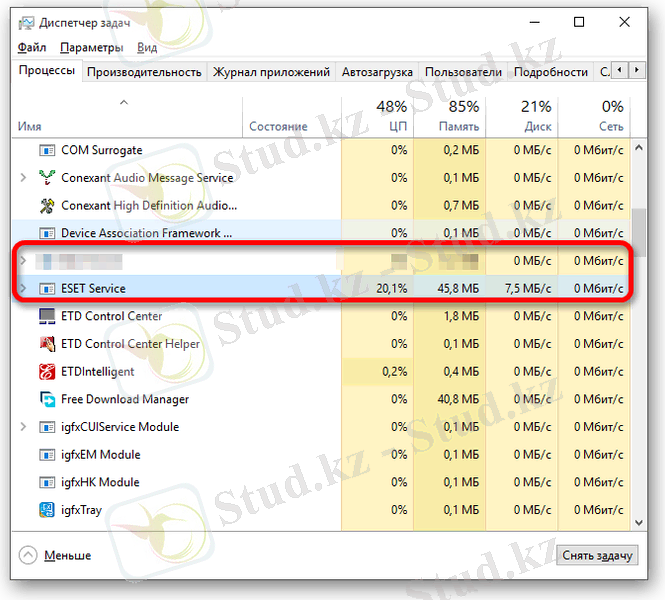Switch to the Пользователи tab
Image resolution: width=665 pixels, height=600 pixels.
pos(463,72)
